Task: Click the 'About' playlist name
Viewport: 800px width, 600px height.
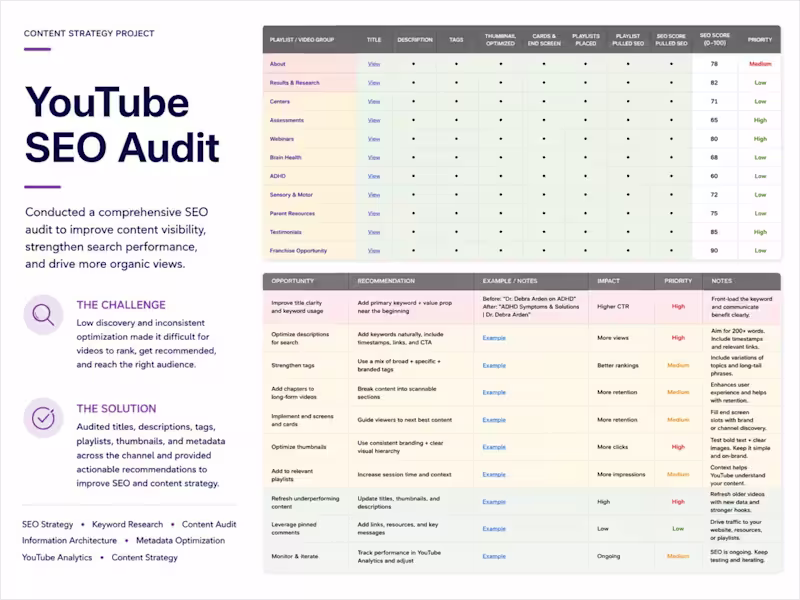Action: click(x=278, y=64)
